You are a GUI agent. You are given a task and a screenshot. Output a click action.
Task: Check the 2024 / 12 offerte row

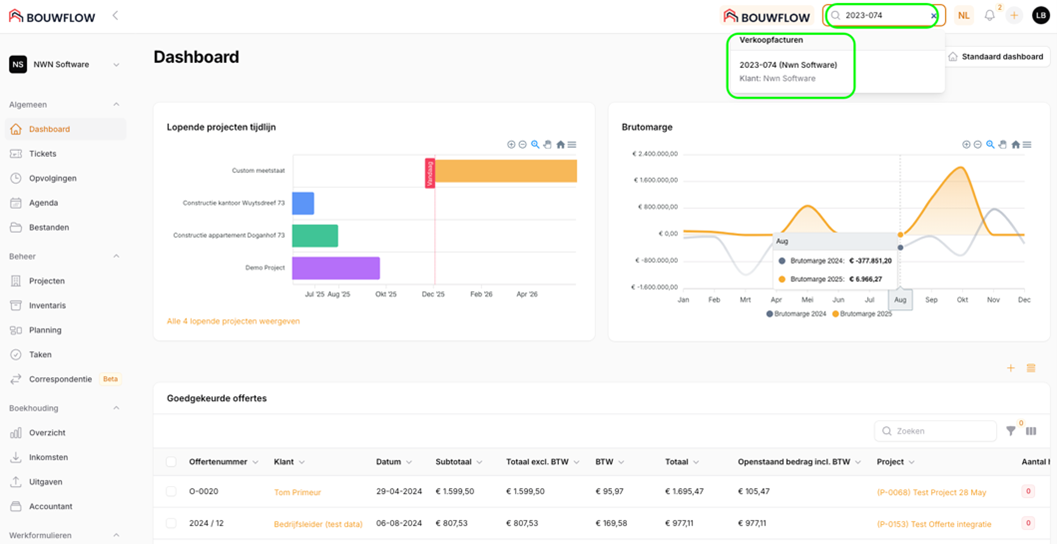[171, 524]
